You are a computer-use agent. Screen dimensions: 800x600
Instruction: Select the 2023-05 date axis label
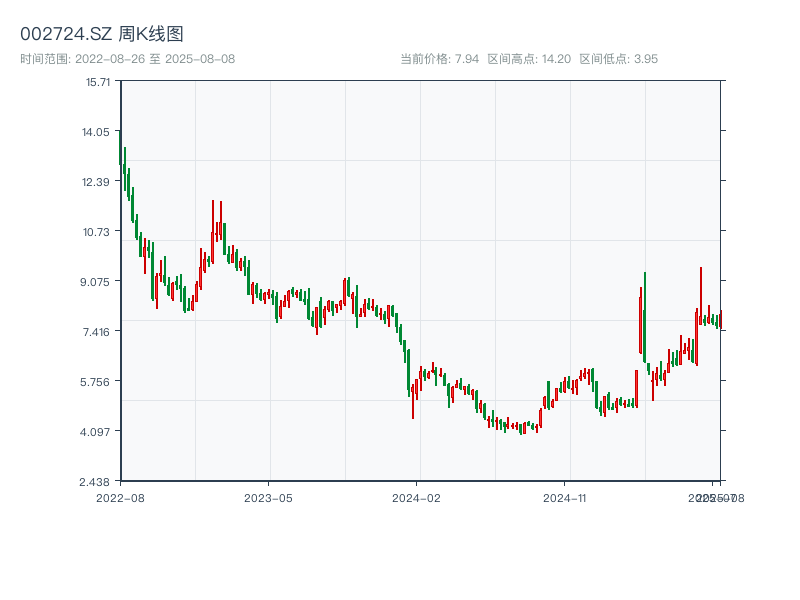[x=268, y=497]
